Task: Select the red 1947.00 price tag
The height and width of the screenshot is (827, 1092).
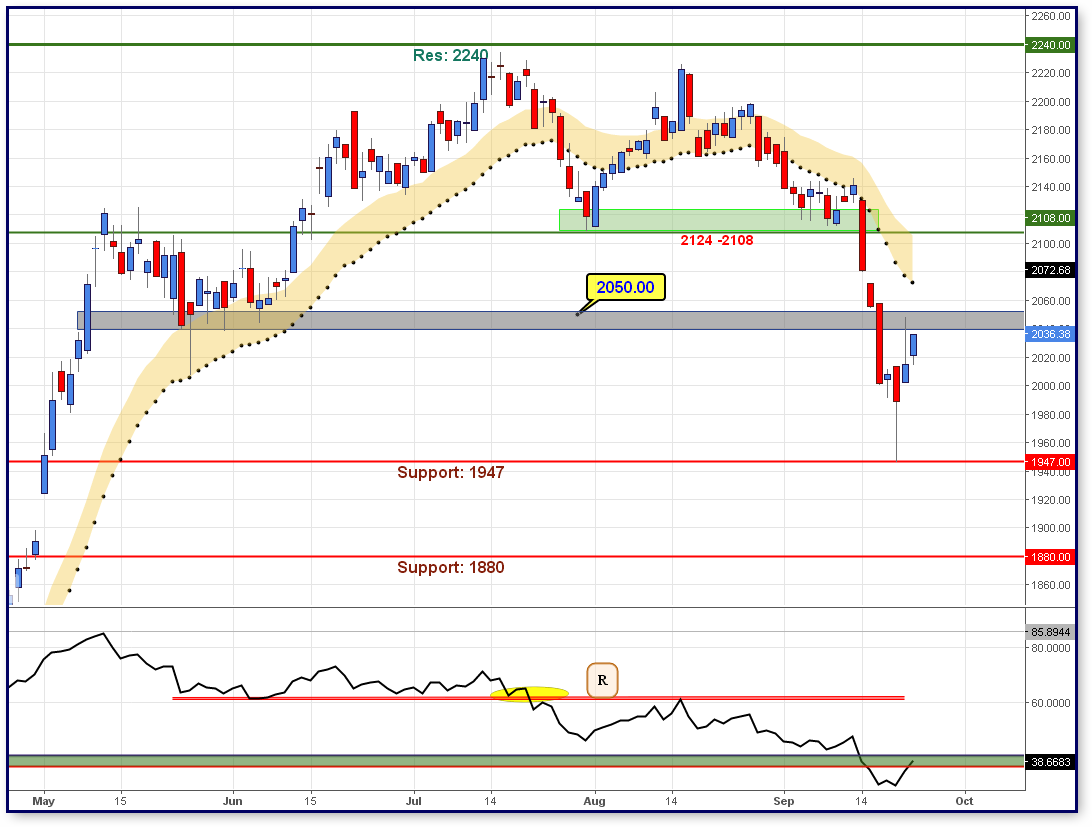Action: coord(1050,462)
